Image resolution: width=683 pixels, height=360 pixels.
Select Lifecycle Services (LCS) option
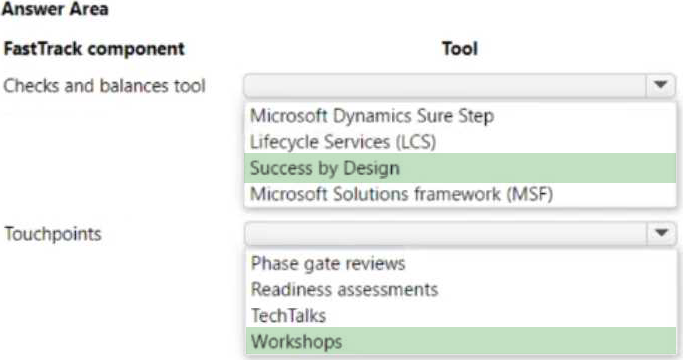460,142
